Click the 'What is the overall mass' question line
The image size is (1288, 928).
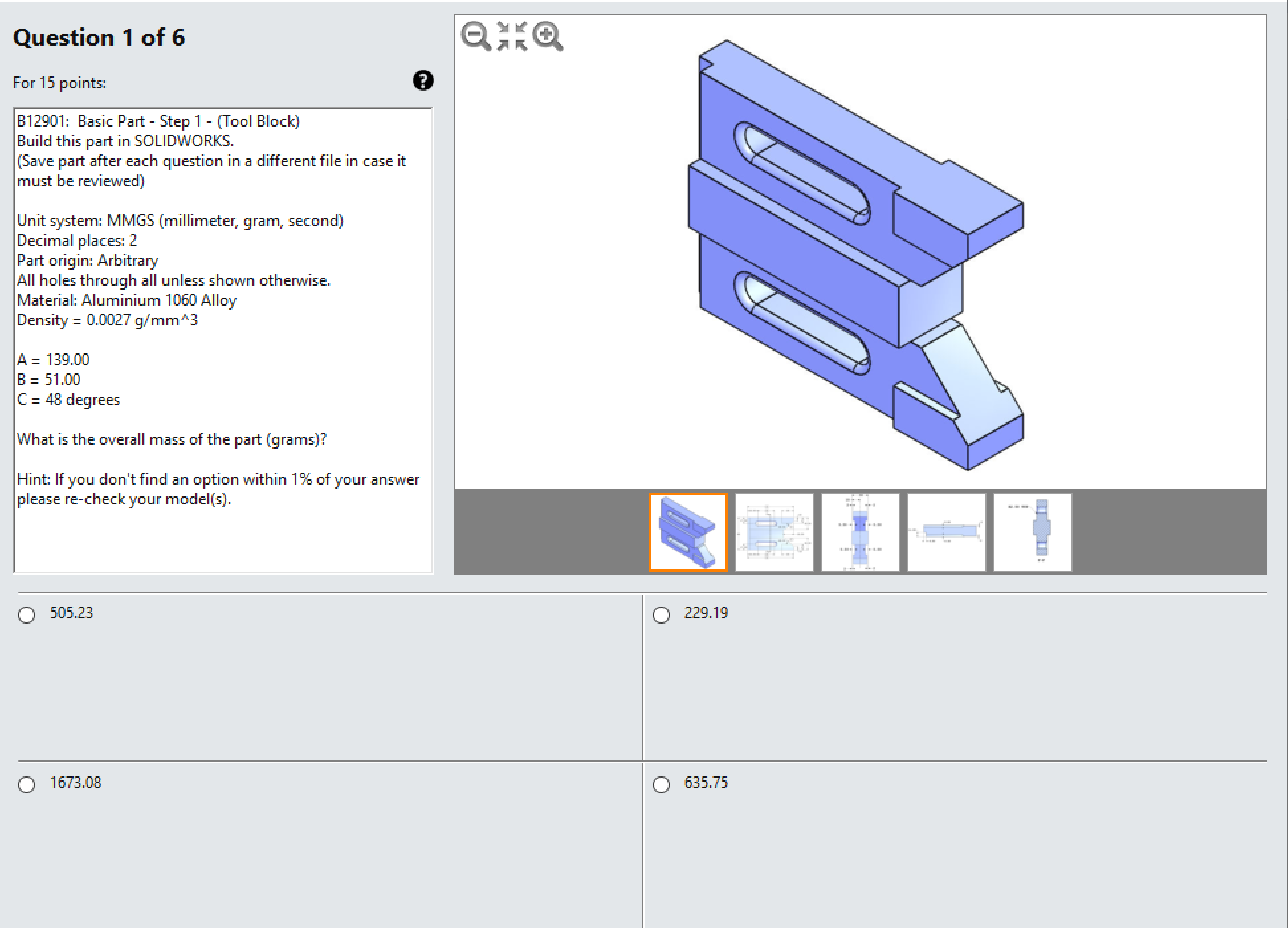172,439
